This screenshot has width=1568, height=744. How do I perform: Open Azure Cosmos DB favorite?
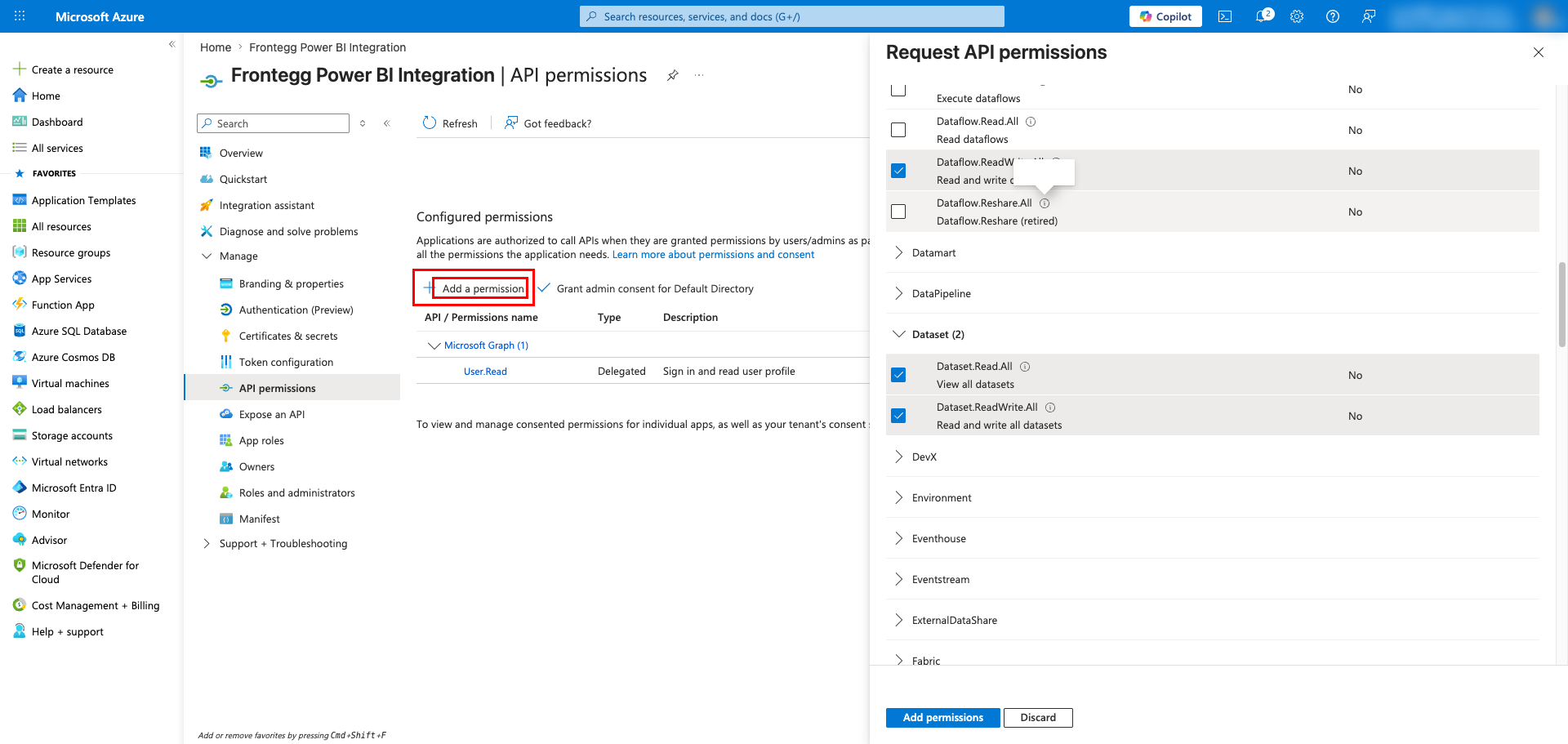coord(73,357)
